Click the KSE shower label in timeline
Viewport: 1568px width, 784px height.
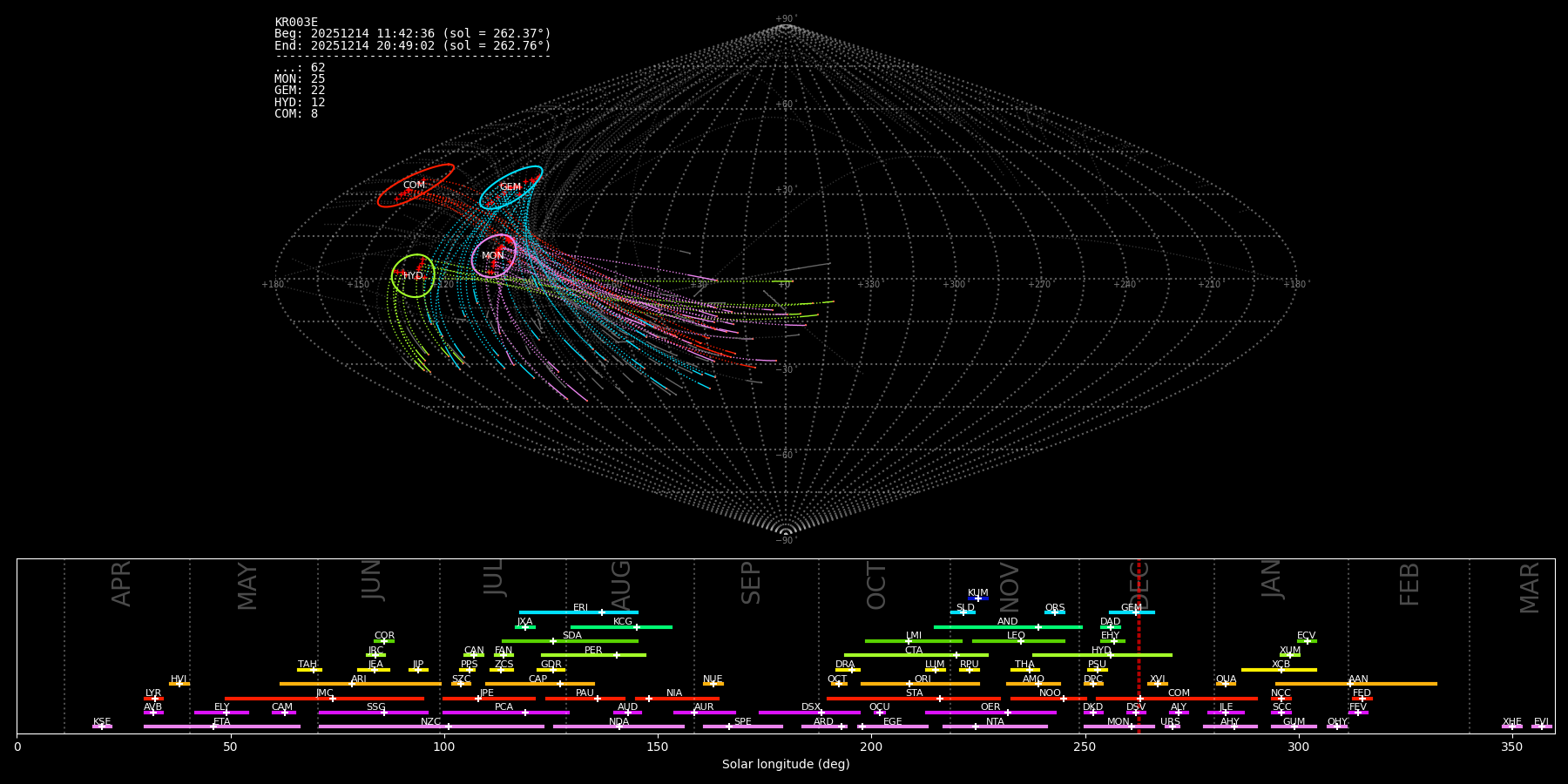tap(102, 722)
